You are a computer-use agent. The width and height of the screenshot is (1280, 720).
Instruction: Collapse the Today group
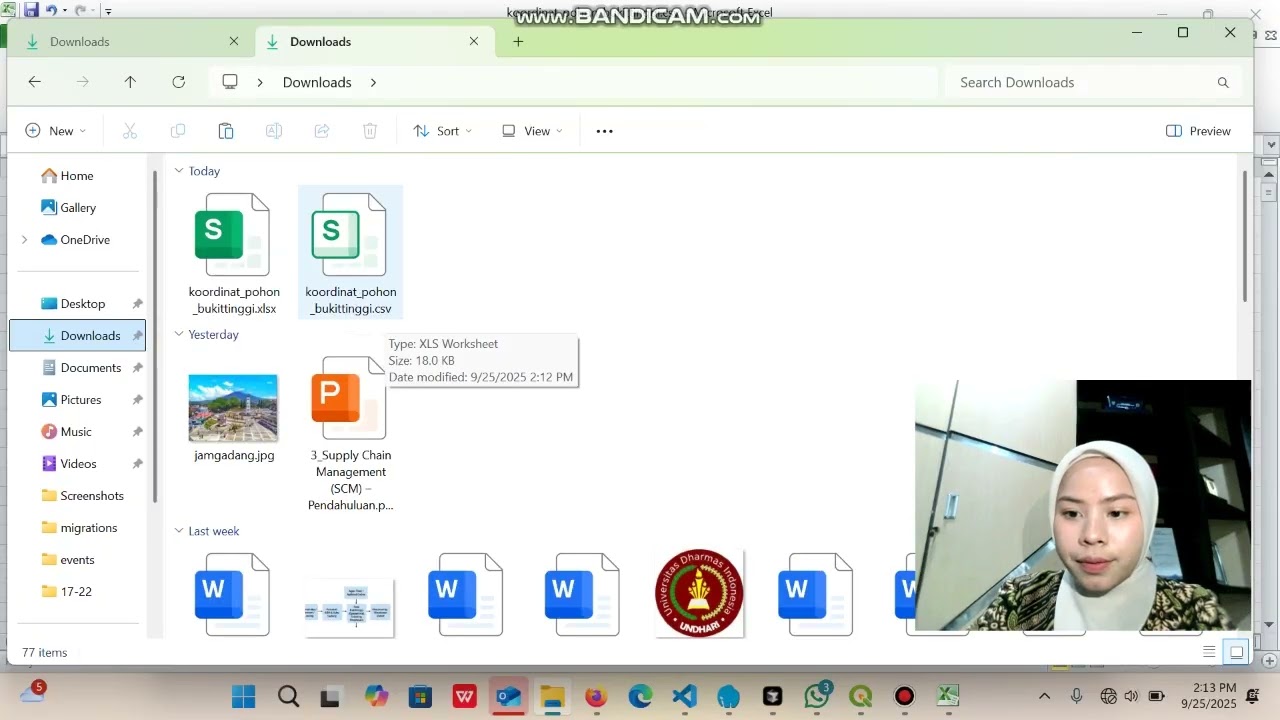click(179, 171)
